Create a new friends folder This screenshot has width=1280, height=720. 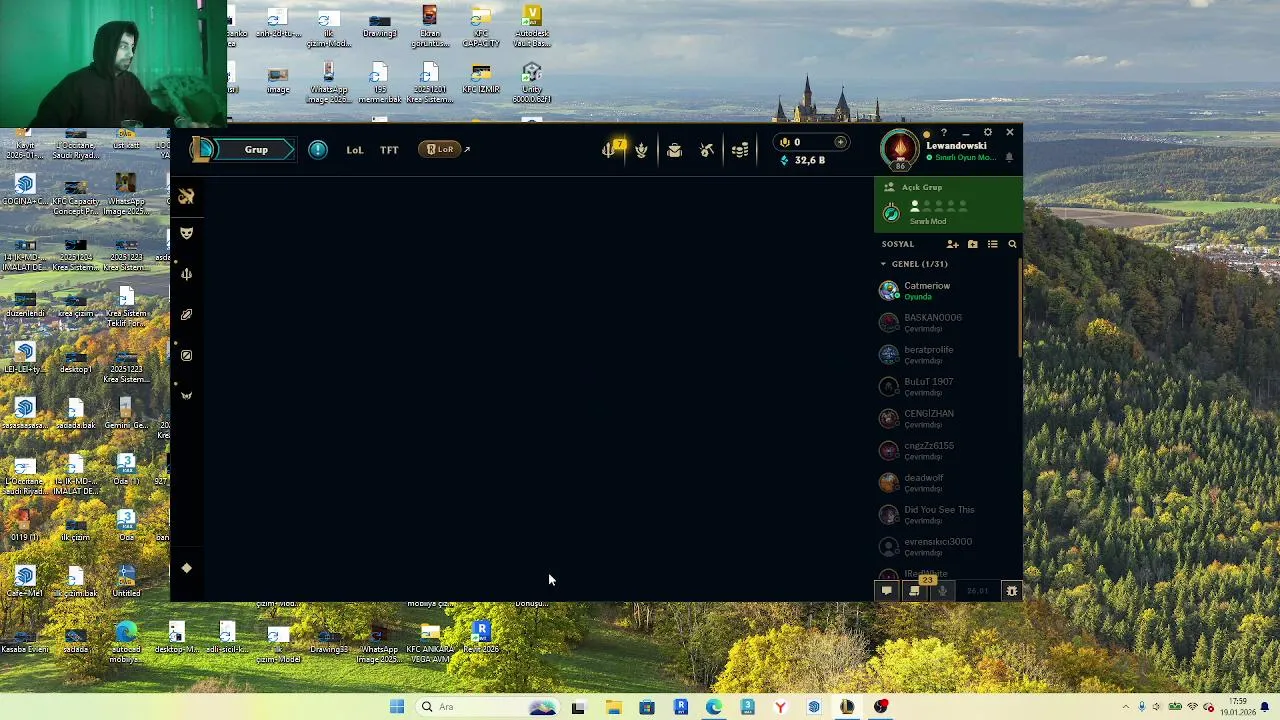pyautogui.click(x=972, y=244)
